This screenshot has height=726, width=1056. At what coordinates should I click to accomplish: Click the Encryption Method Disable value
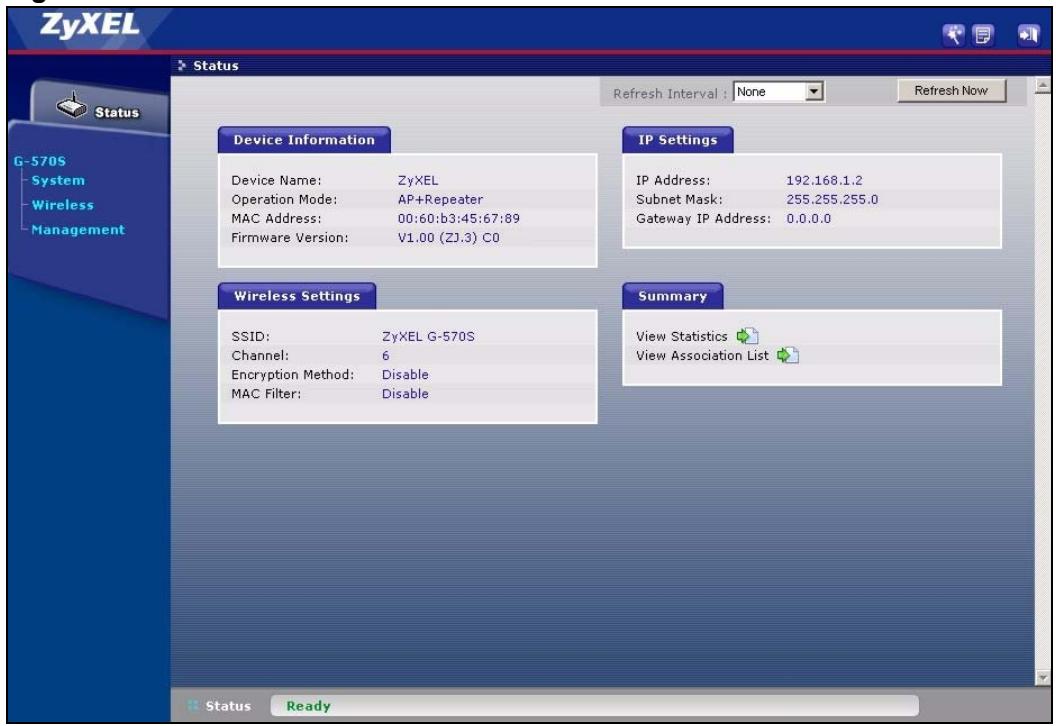(x=405, y=374)
